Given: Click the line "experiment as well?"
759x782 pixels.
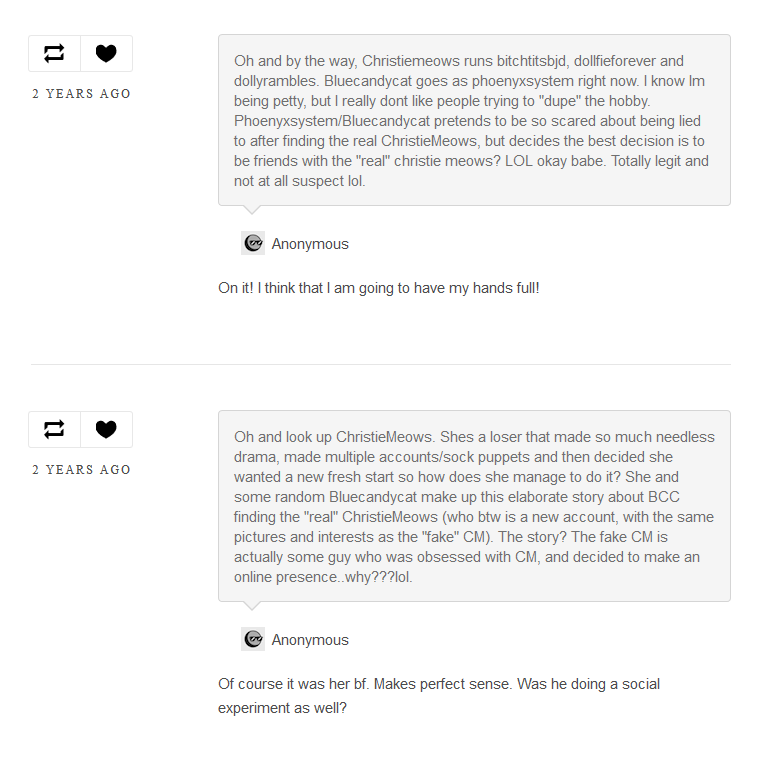Looking at the screenshot, I should (282, 708).
